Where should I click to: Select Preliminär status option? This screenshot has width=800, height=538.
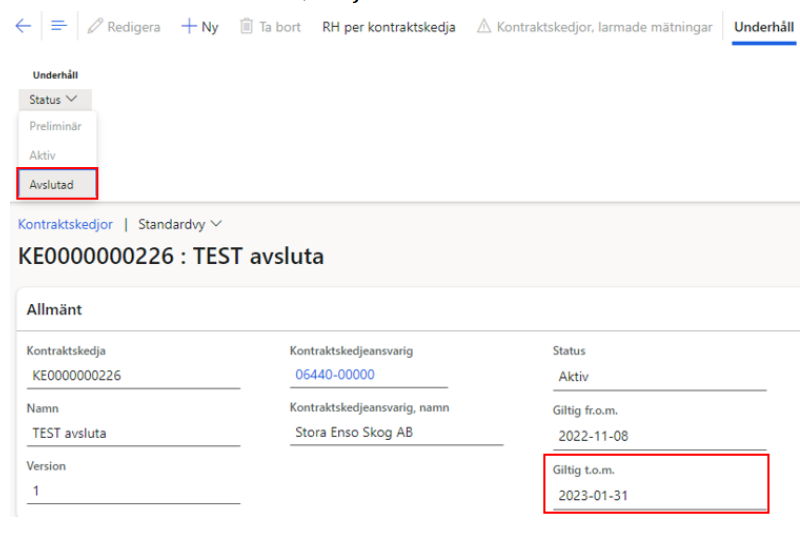pos(55,127)
